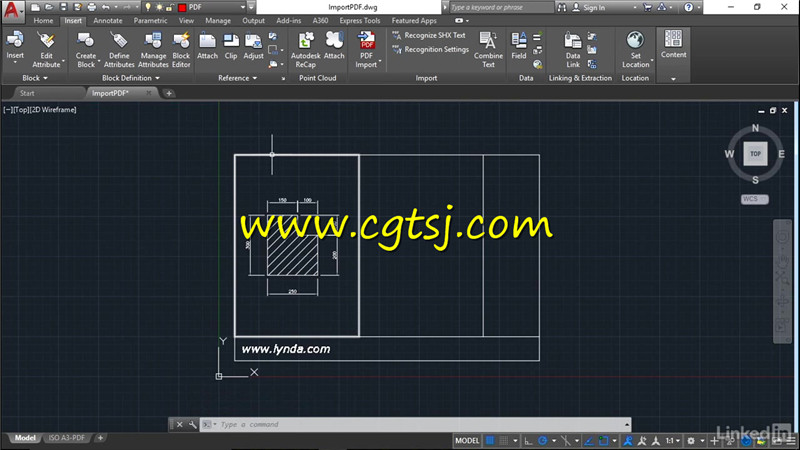800x450 pixels.
Task: Open the Express Tools ribbon tab
Action: click(x=360, y=21)
